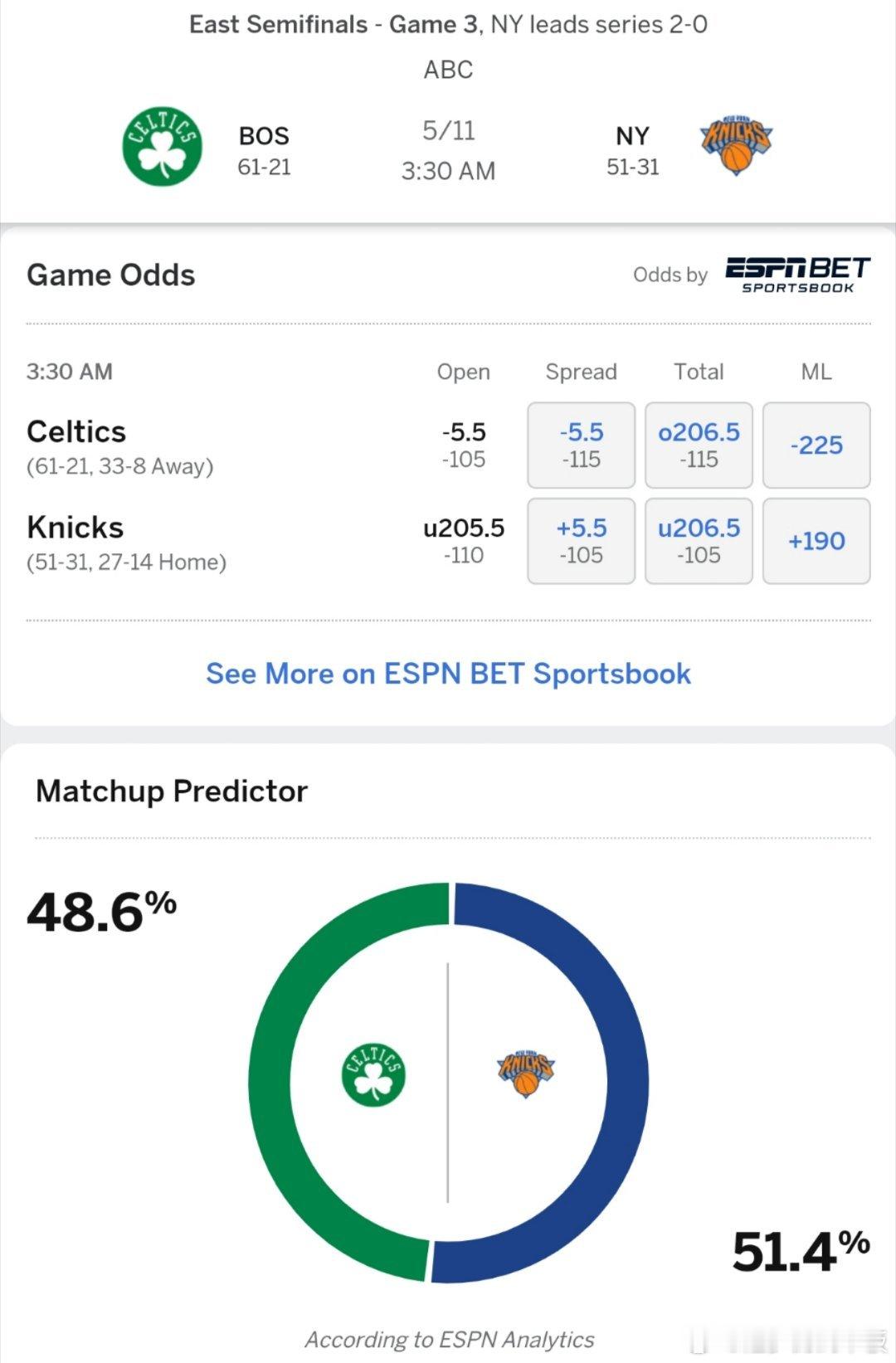Tap the Knicks logo in header
The width and height of the screenshot is (896, 1363).
coord(736,144)
